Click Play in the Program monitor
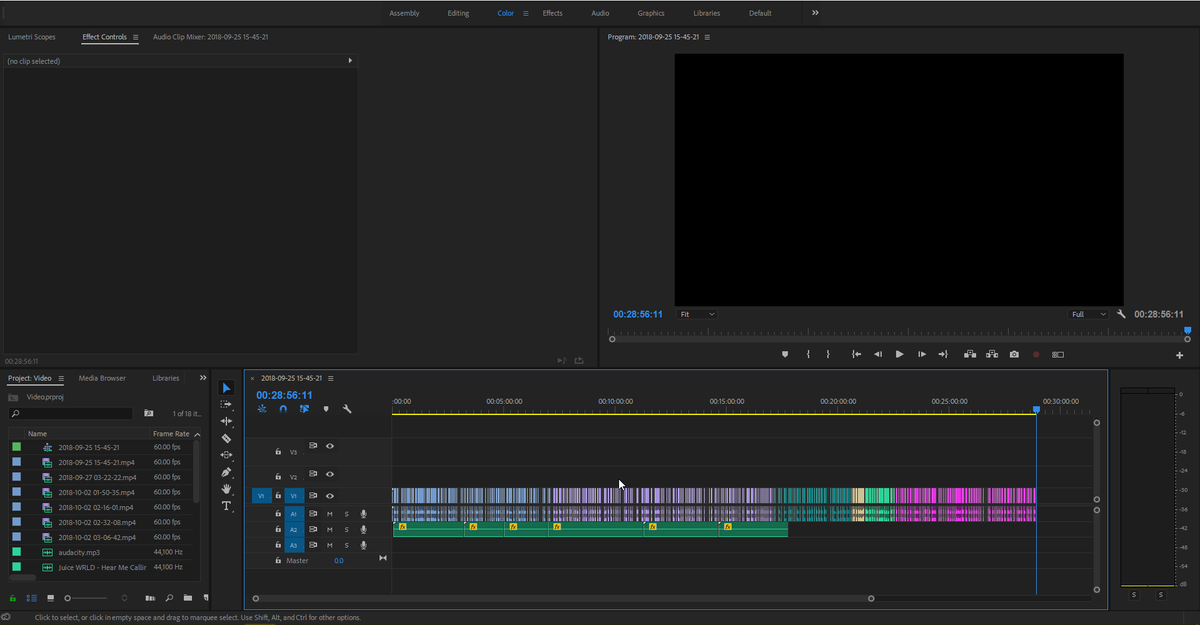Screen dimensions: 1200x625 coord(900,354)
